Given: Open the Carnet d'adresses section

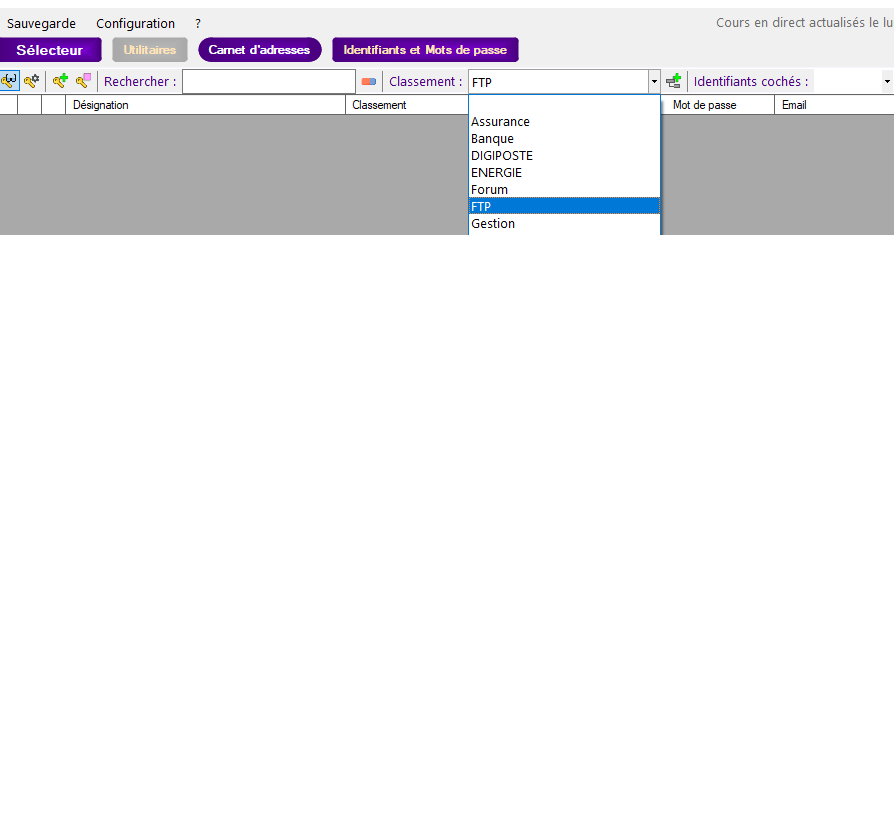Looking at the screenshot, I should coord(259,50).
